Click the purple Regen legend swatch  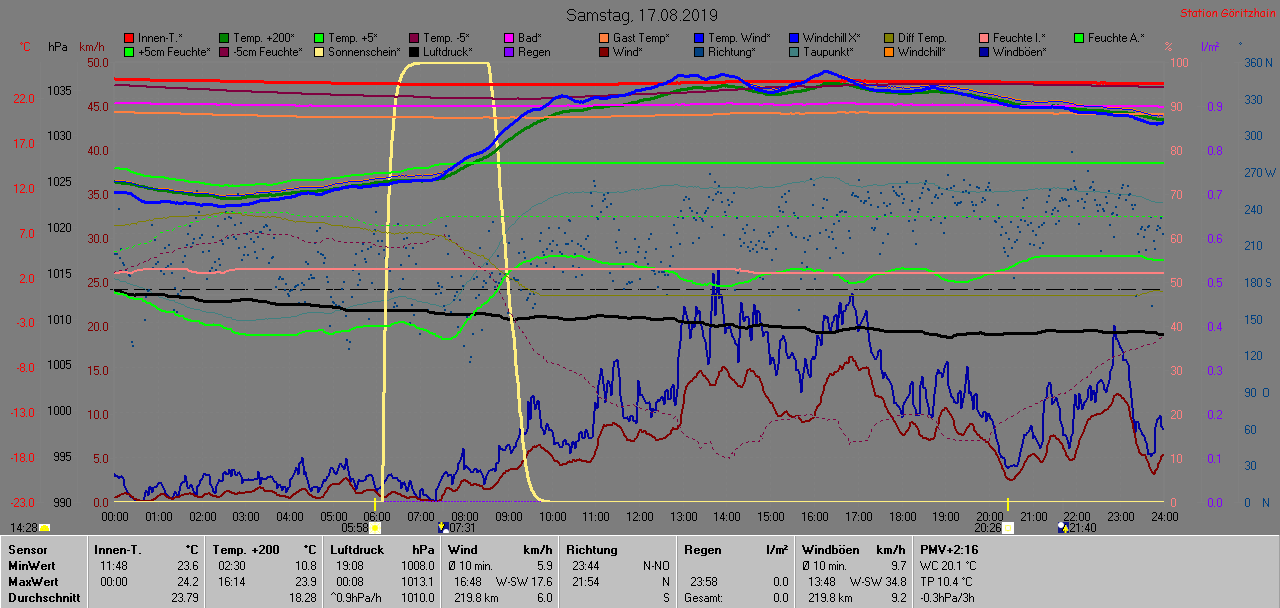click(509, 51)
